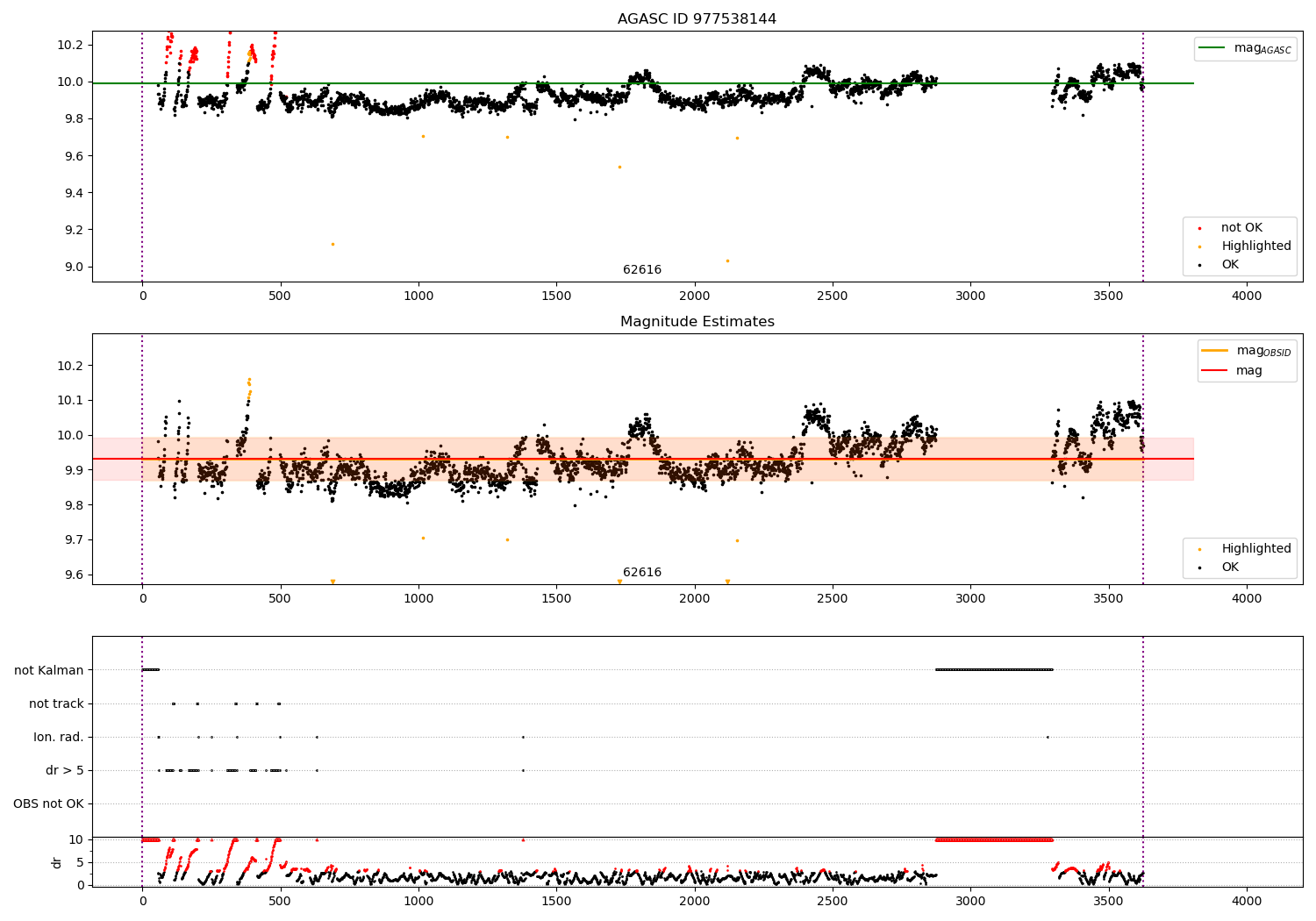1316x921 pixels.
Task: Click the '62616' label in the top plot
Action: click(642, 269)
